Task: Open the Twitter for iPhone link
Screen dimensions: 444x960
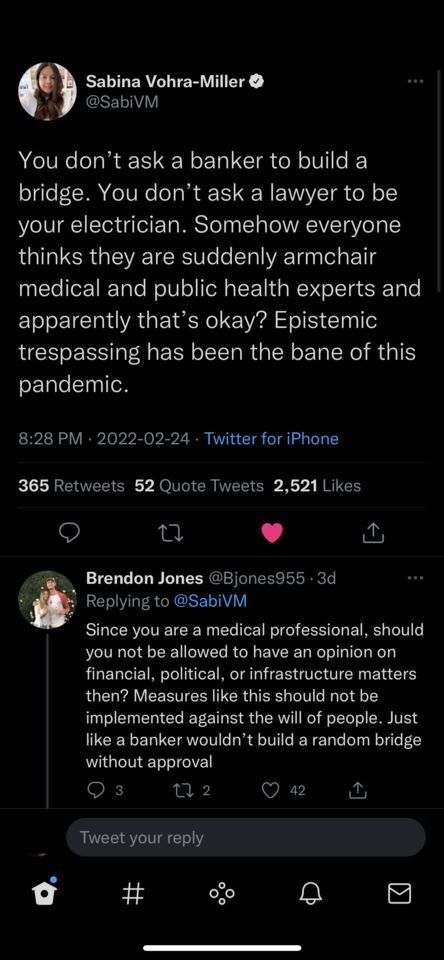Action: coord(271,438)
